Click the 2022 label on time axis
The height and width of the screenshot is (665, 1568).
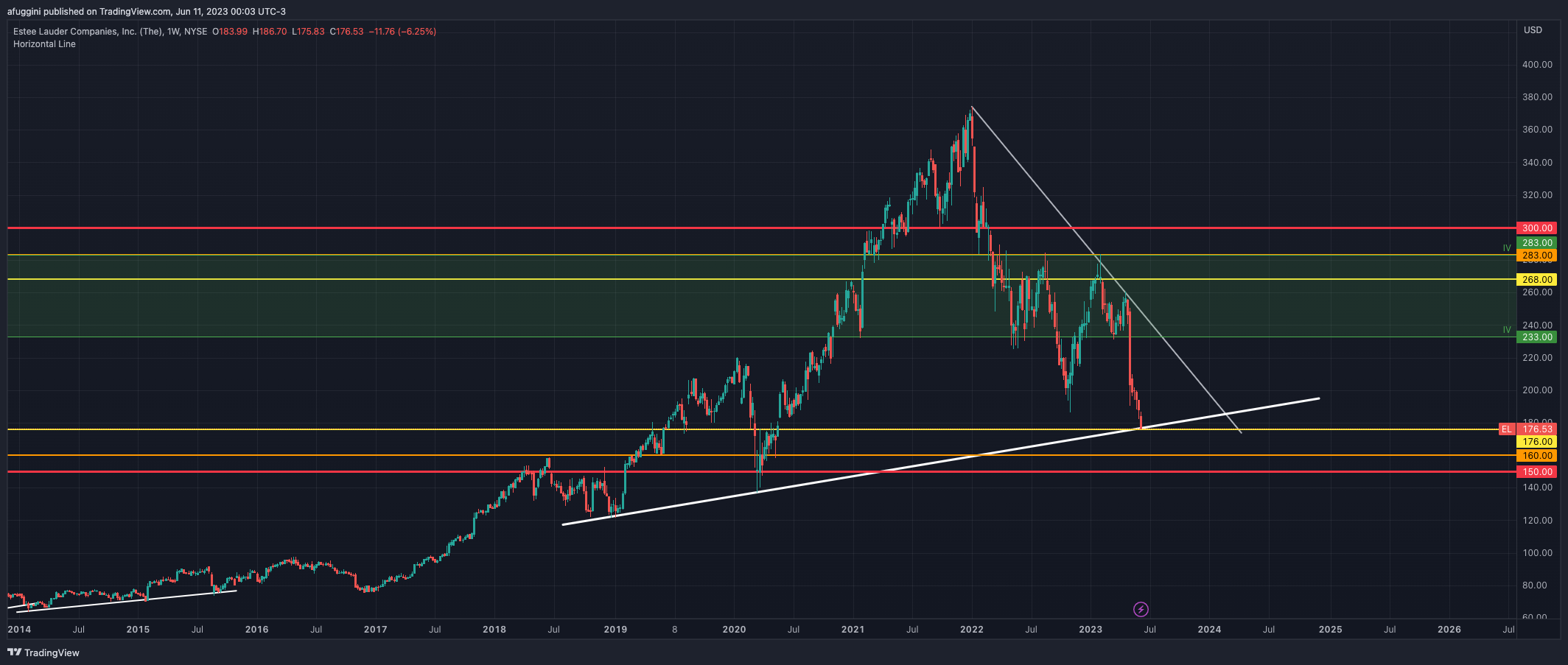[972, 630]
